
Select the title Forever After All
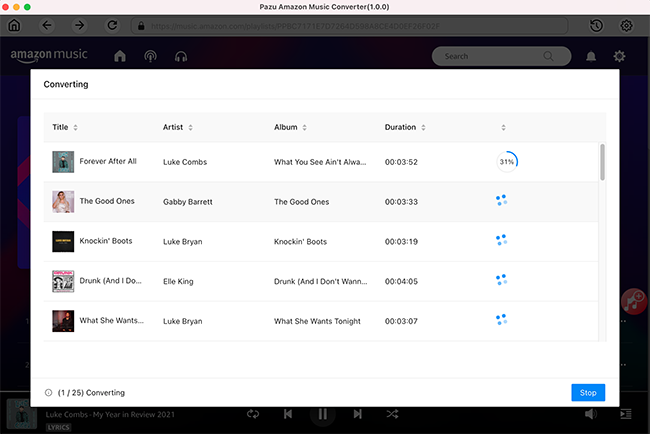(108, 161)
